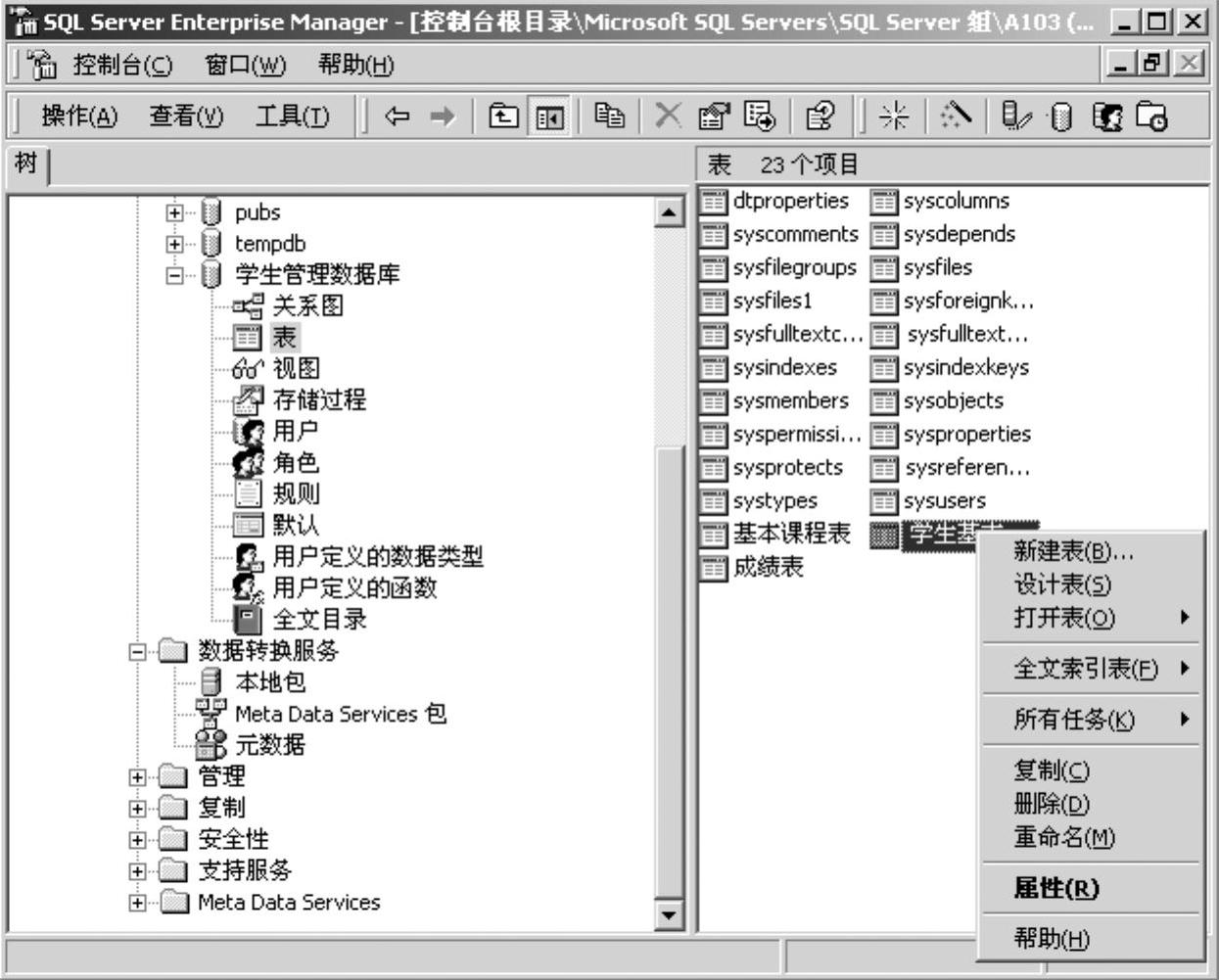The image size is (1219, 980).
Task: Click the Forward arrow toolbar icon
Action: pyautogui.click(x=443, y=117)
